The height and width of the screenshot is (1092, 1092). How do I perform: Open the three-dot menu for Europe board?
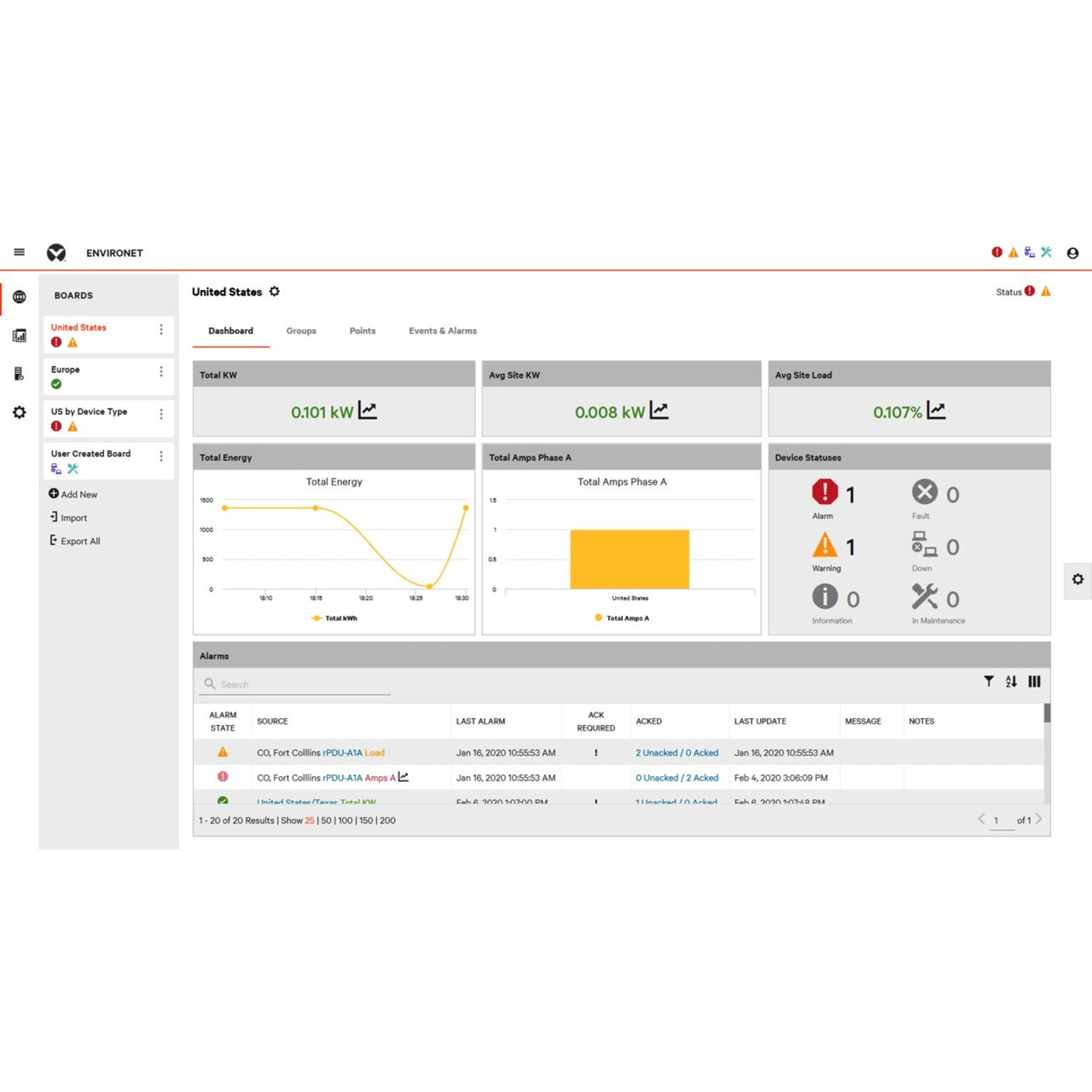pyautogui.click(x=161, y=370)
